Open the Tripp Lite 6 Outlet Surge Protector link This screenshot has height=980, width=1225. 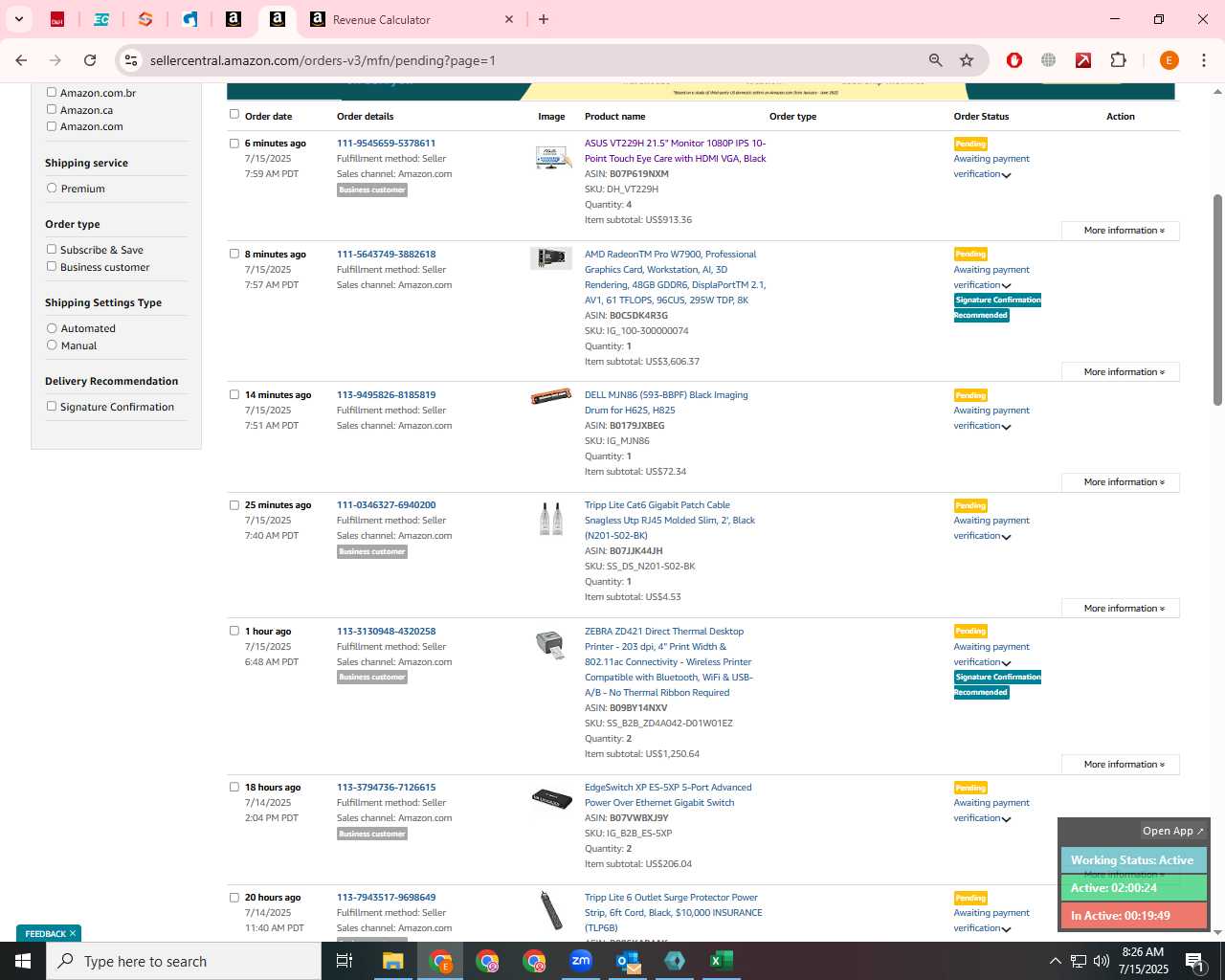click(673, 913)
